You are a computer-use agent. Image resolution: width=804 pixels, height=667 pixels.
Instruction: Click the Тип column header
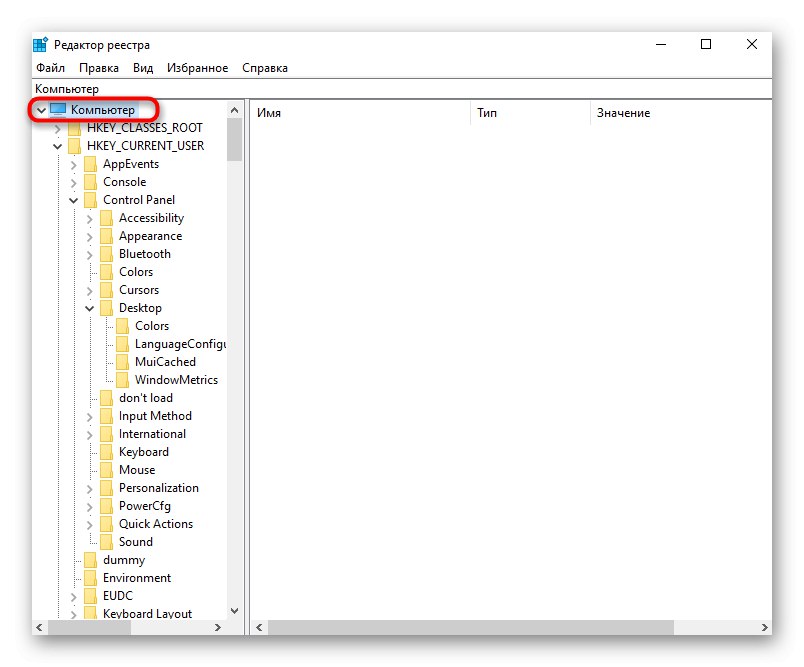pos(530,113)
